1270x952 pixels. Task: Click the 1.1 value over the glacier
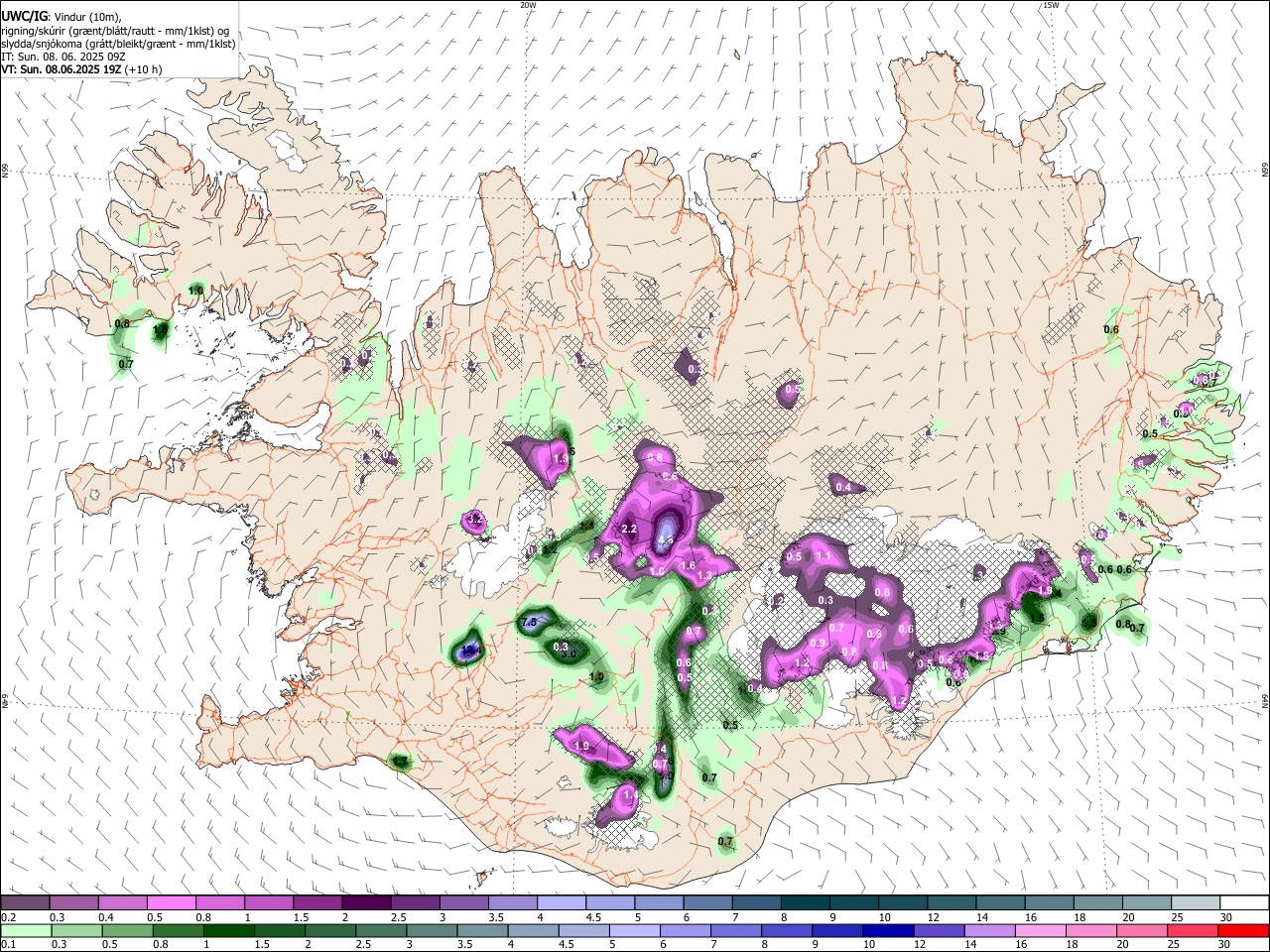(823, 556)
